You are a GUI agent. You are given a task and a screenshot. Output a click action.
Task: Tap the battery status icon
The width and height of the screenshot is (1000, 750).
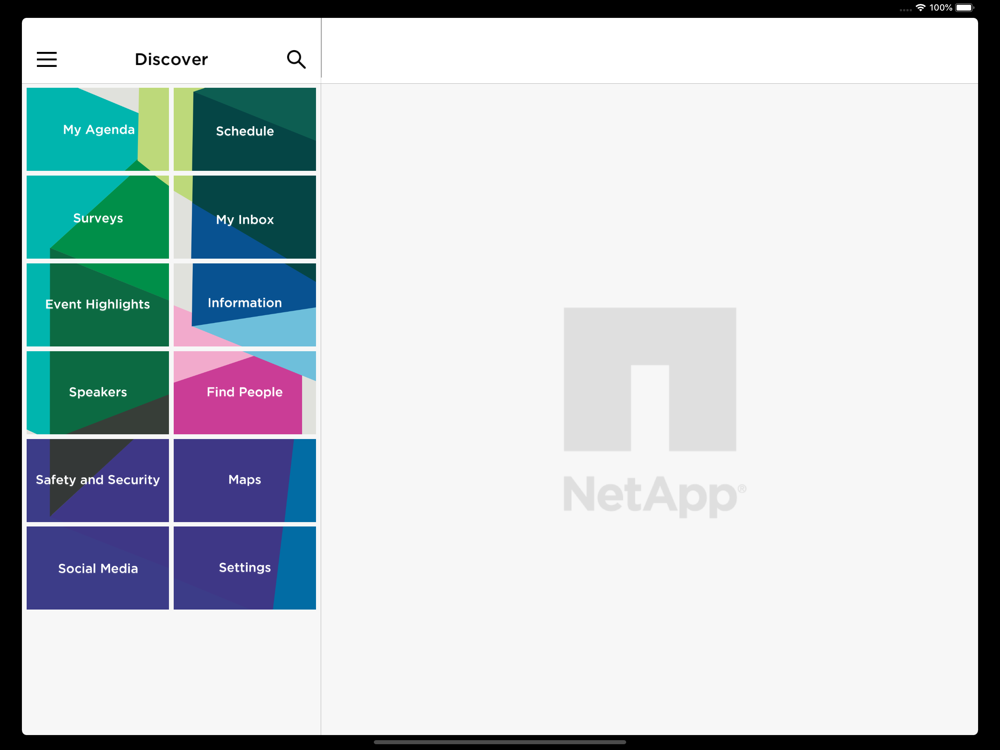click(965, 8)
